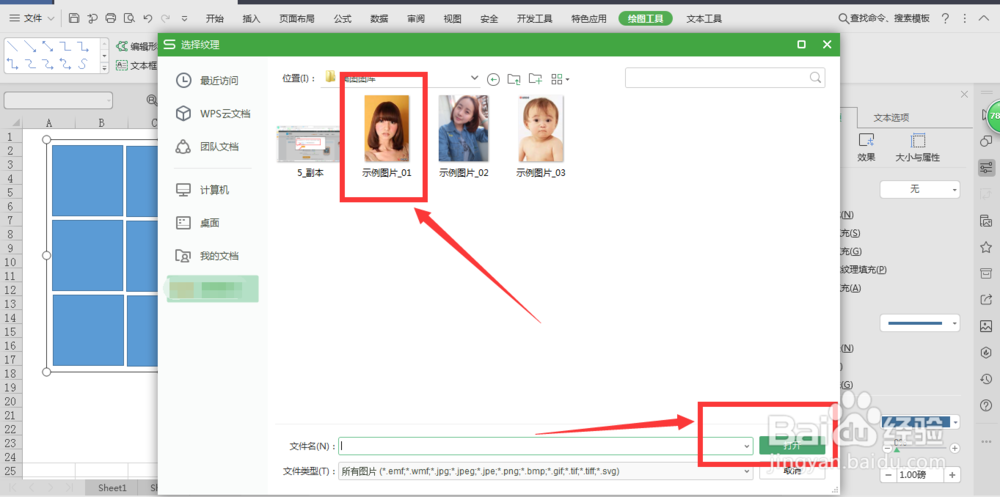
Task: Open the 效果 section in side panel
Action: coord(866,148)
